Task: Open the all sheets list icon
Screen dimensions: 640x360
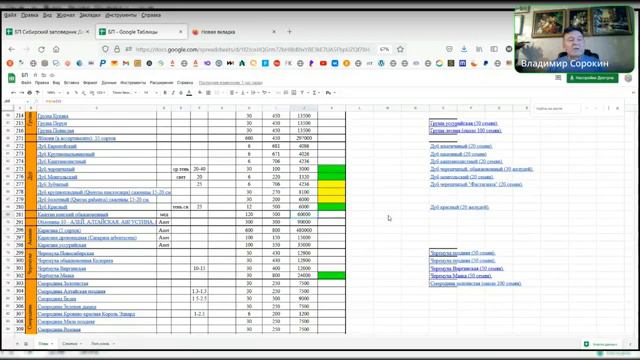Action: tap(26, 344)
